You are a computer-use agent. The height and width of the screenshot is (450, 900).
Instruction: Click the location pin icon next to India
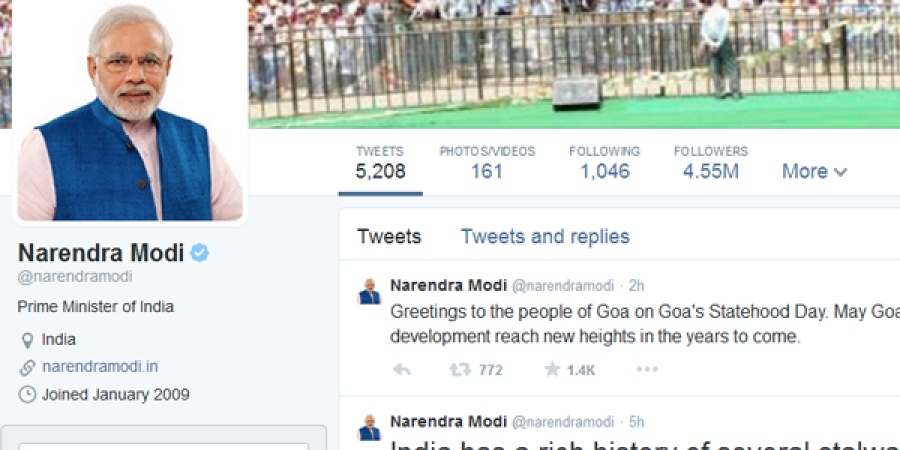coord(27,340)
